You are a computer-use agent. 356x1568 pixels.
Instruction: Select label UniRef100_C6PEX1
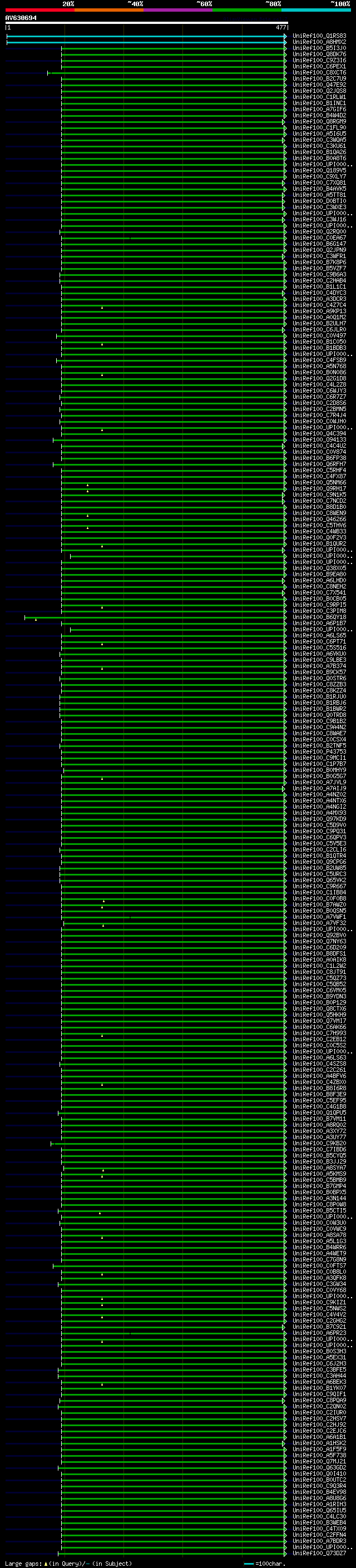(319, 66)
